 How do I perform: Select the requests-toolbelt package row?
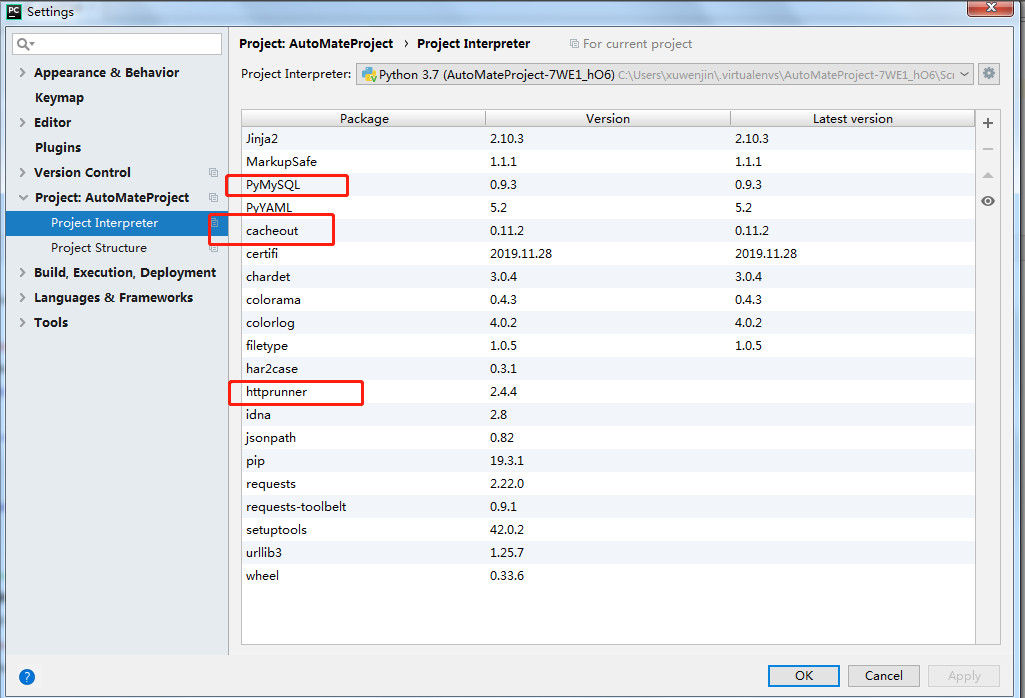(608, 507)
